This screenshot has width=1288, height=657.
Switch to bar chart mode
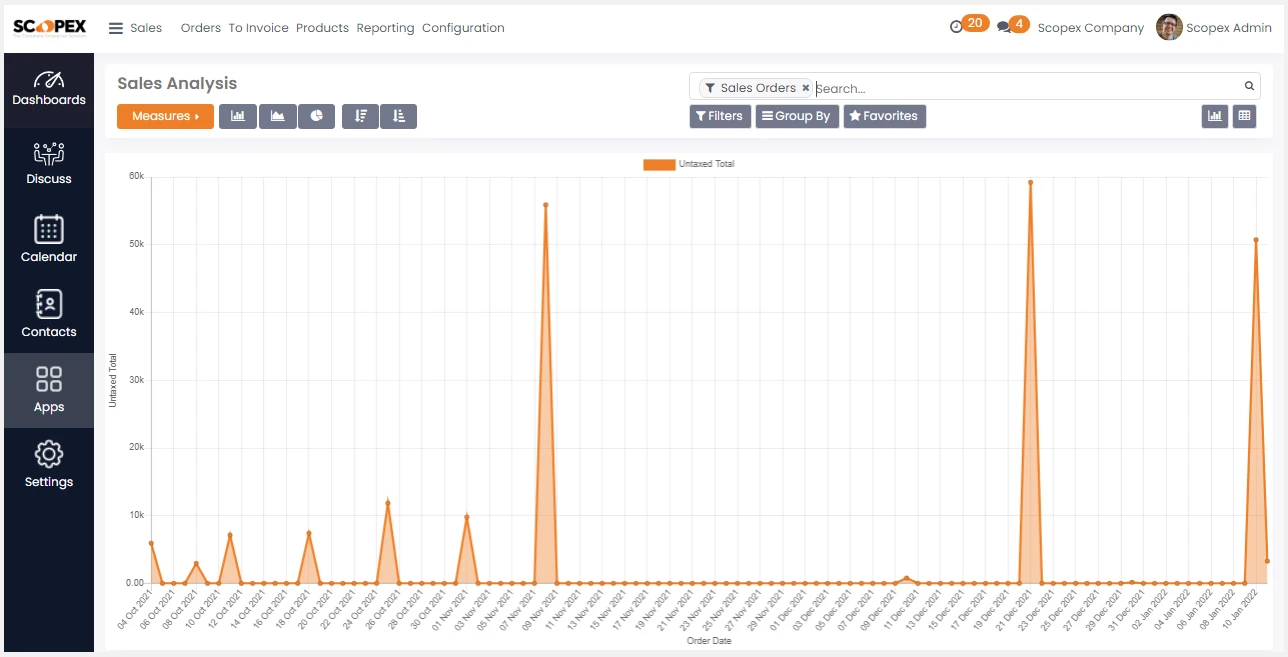(238, 116)
